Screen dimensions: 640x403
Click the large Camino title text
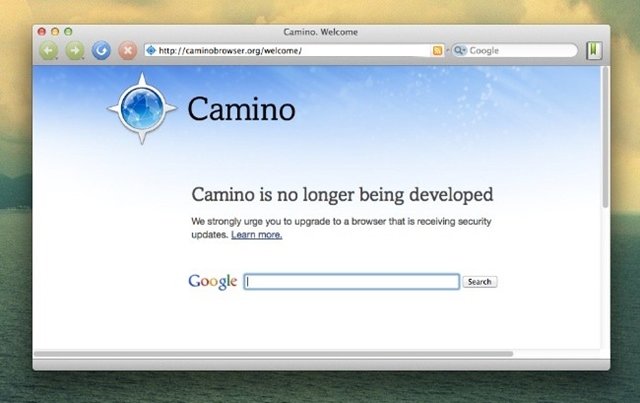click(241, 109)
